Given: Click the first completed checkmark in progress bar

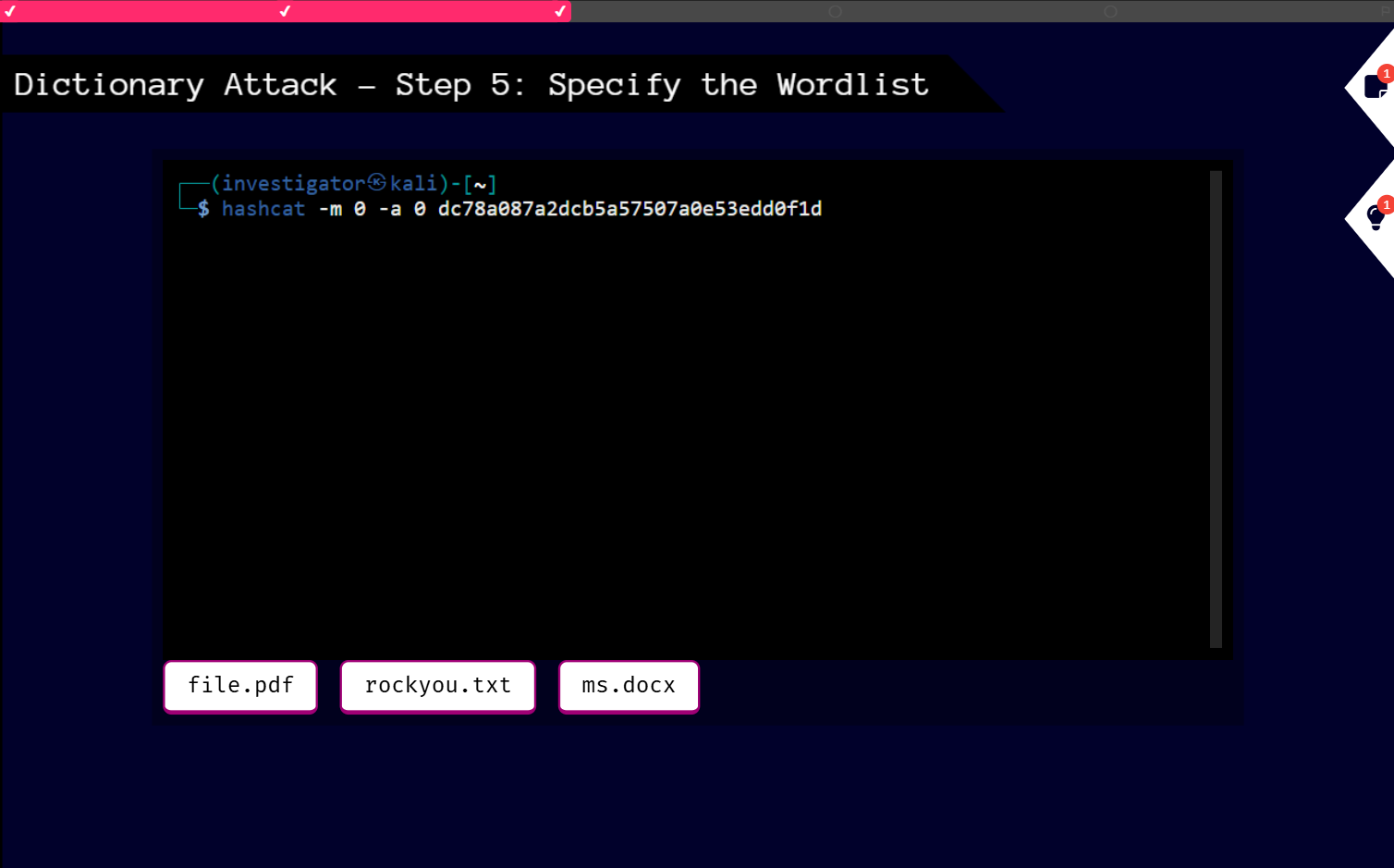Looking at the screenshot, I should pos(10,11).
